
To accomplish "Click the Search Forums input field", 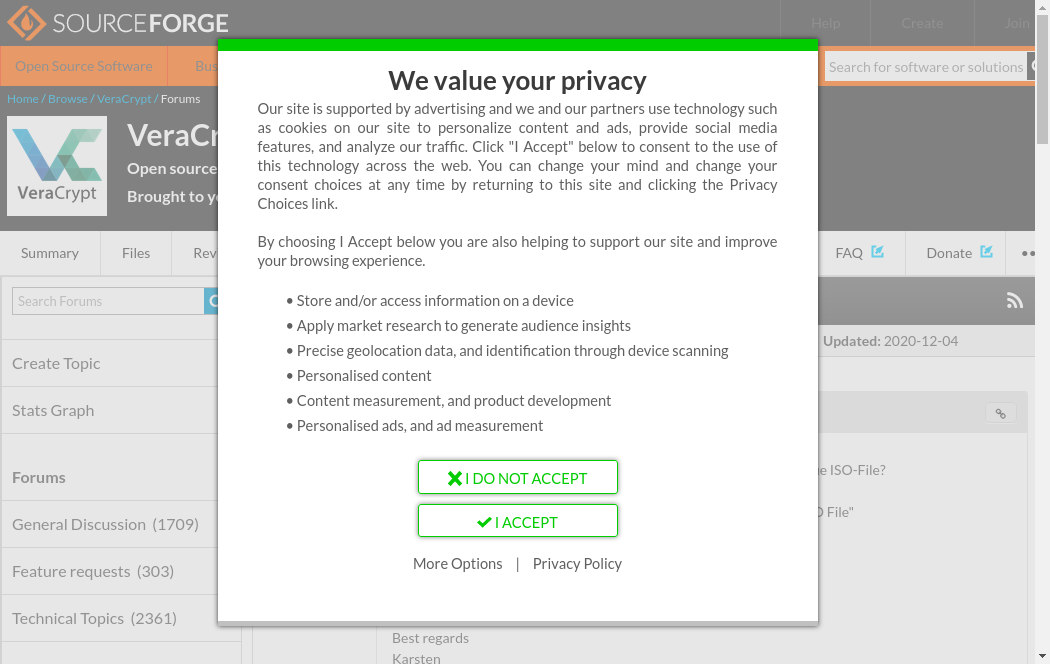I will [108, 301].
